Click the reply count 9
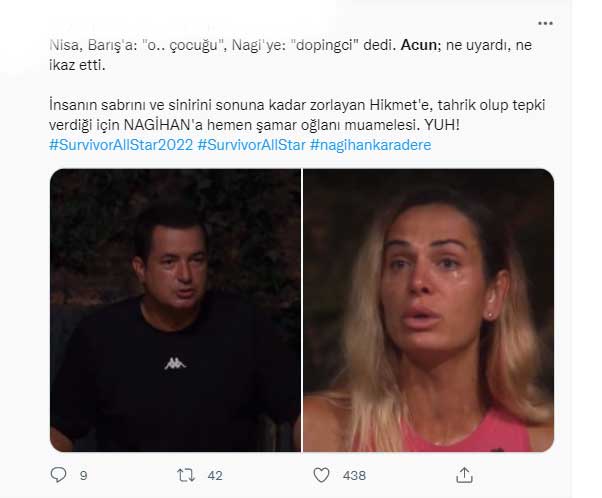Viewport: 602px width, 498px height. pyautogui.click(x=83, y=476)
